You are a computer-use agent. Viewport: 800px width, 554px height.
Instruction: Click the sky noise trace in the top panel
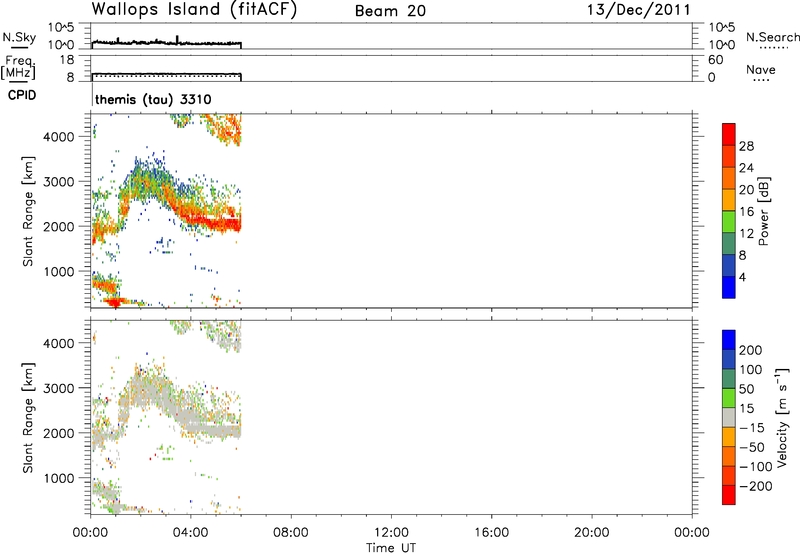(166, 43)
